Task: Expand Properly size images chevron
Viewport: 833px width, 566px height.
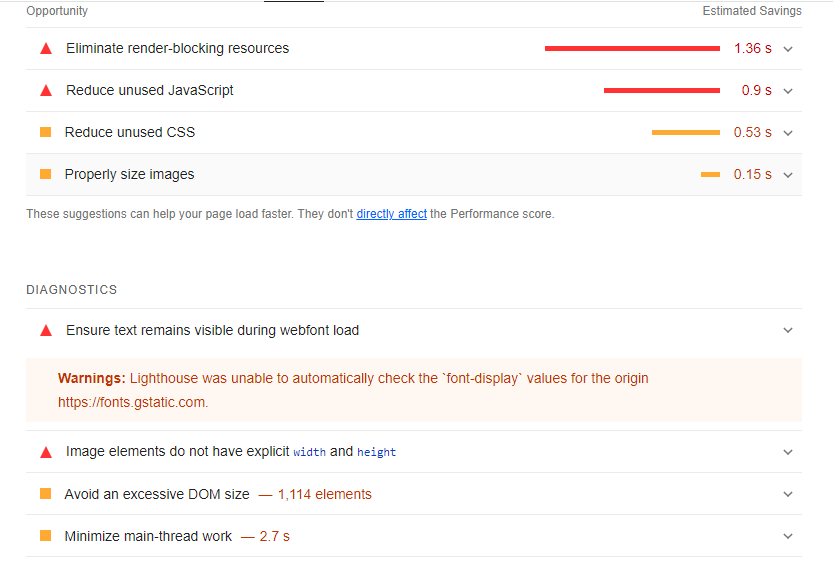Action: pos(788,175)
